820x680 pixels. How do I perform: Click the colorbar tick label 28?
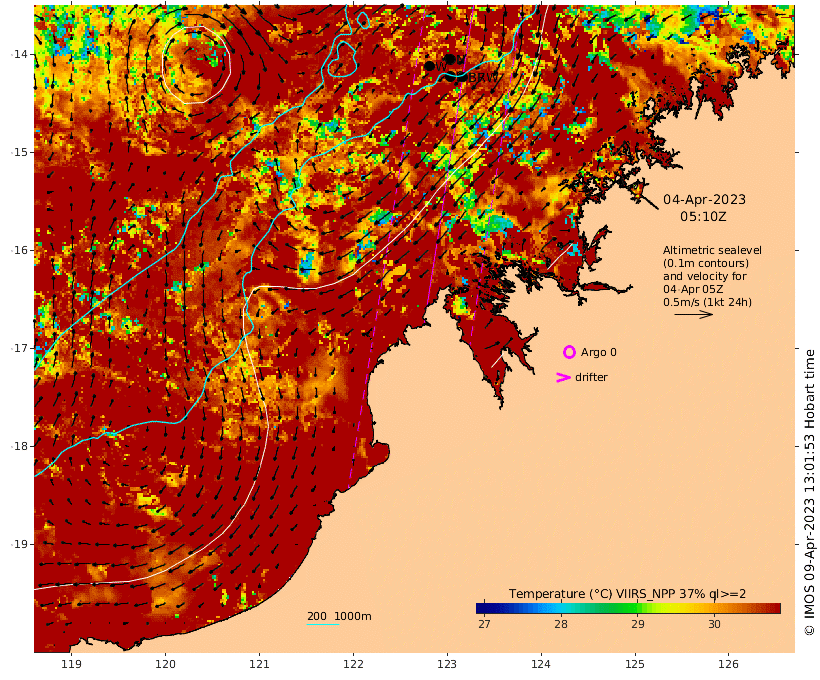pyautogui.click(x=561, y=624)
